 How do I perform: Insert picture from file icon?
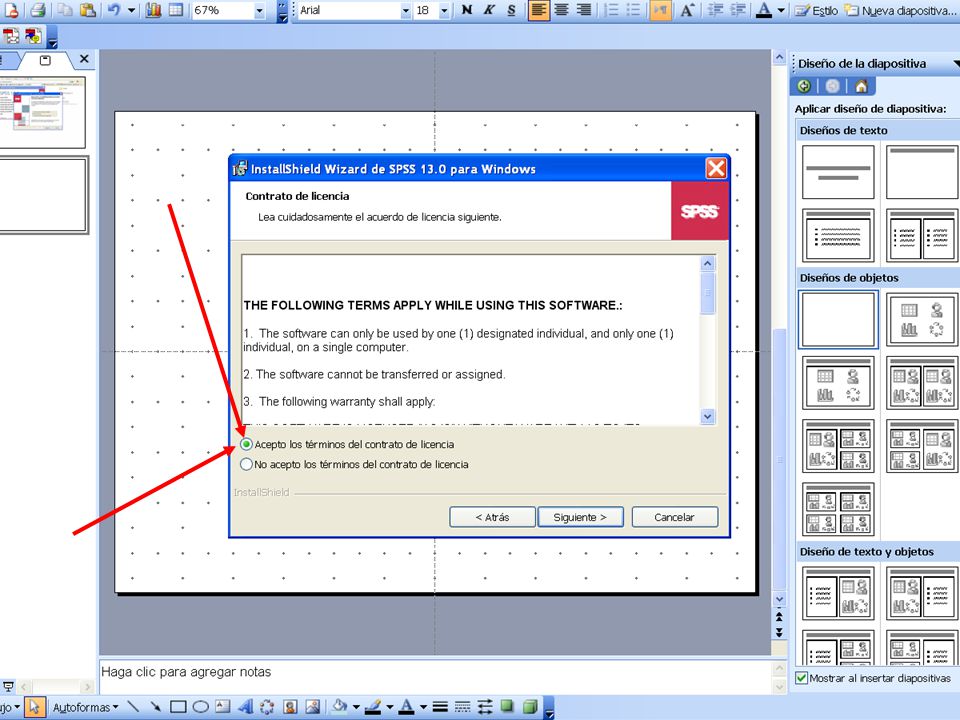(313, 707)
